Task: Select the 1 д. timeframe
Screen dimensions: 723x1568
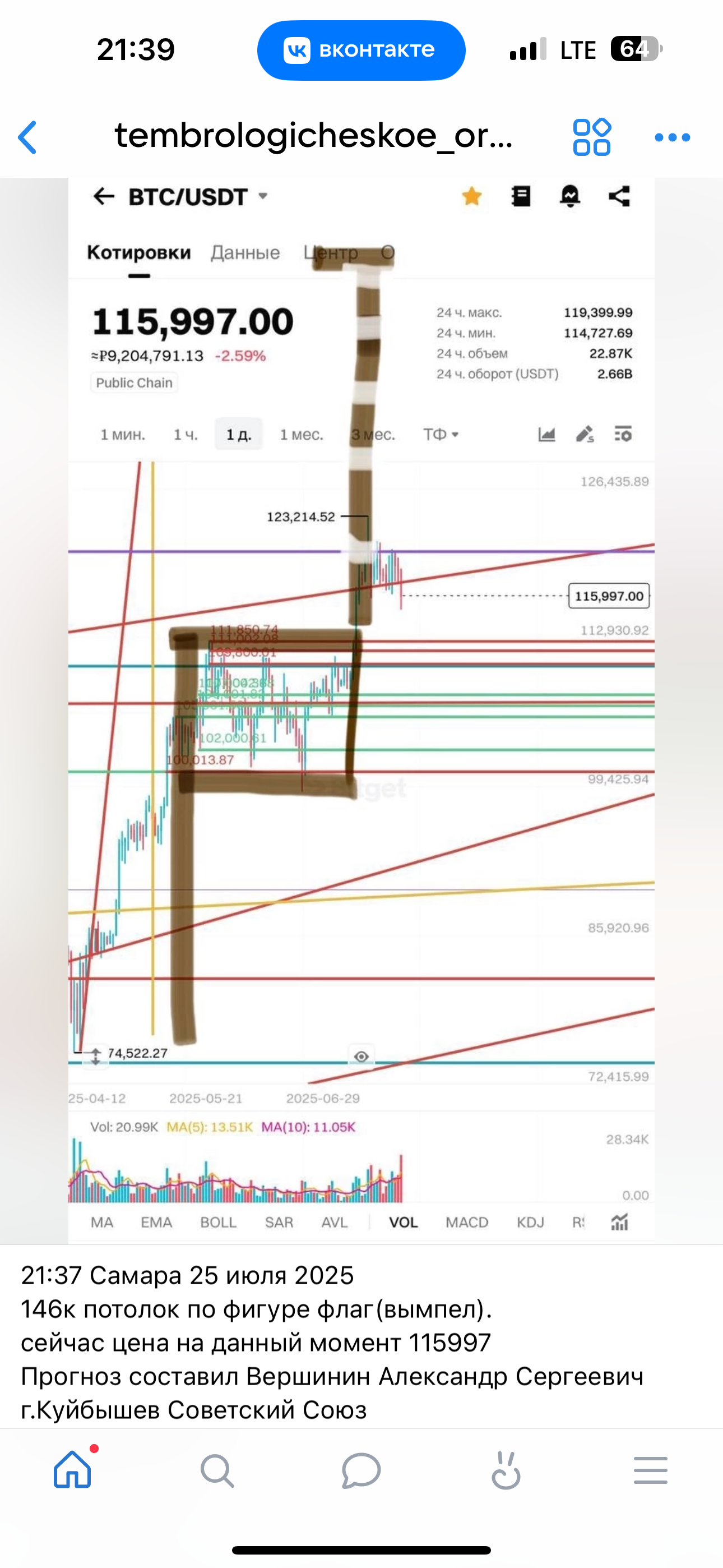Action: (239, 435)
